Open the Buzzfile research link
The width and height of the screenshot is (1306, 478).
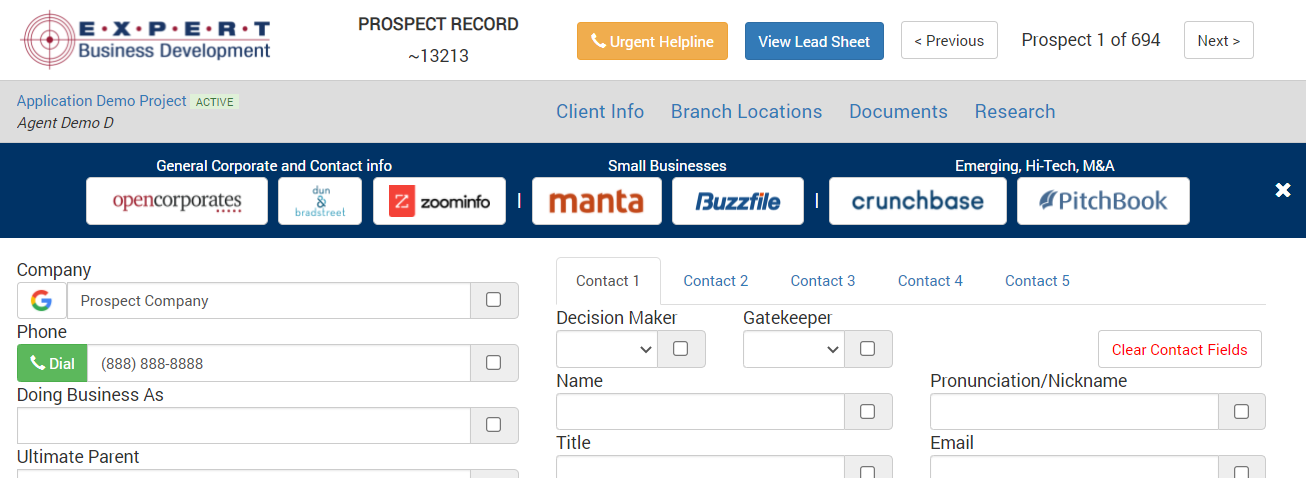pos(738,201)
